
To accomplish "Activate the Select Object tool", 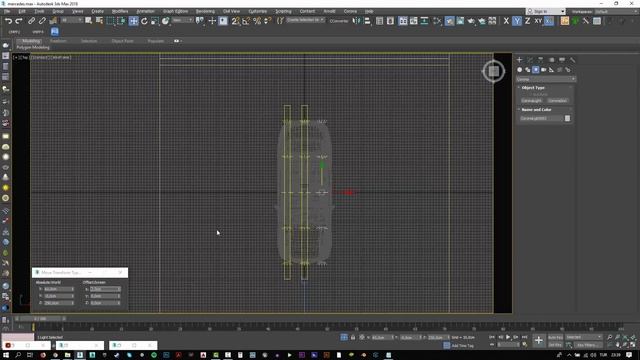I will click(89, 21).
